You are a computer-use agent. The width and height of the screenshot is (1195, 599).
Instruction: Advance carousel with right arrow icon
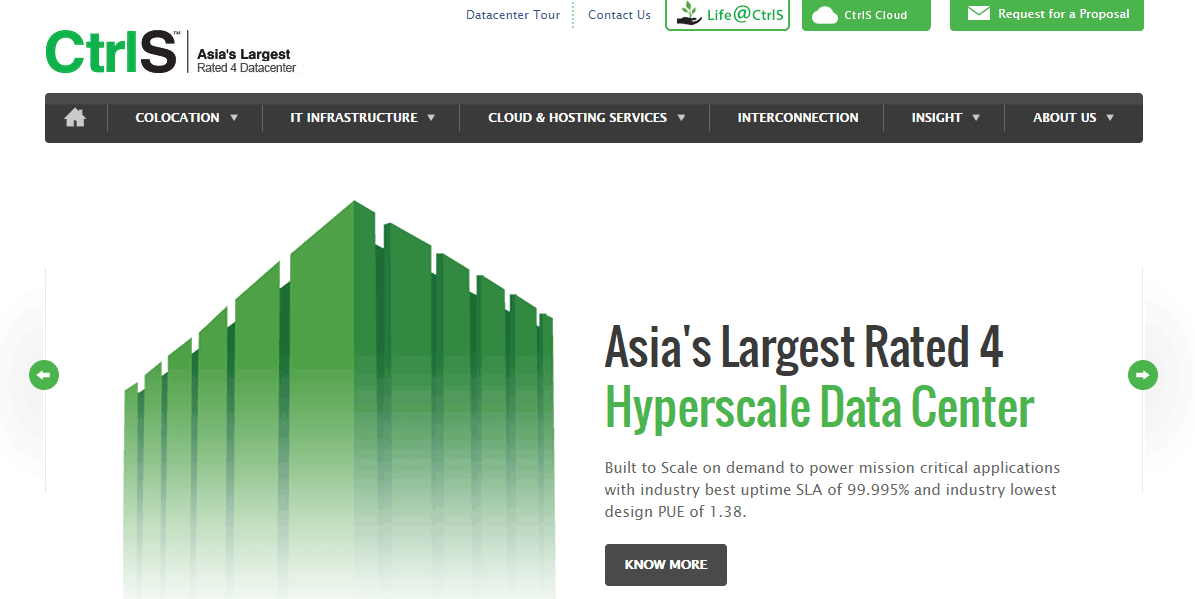tap(1142, 375)
